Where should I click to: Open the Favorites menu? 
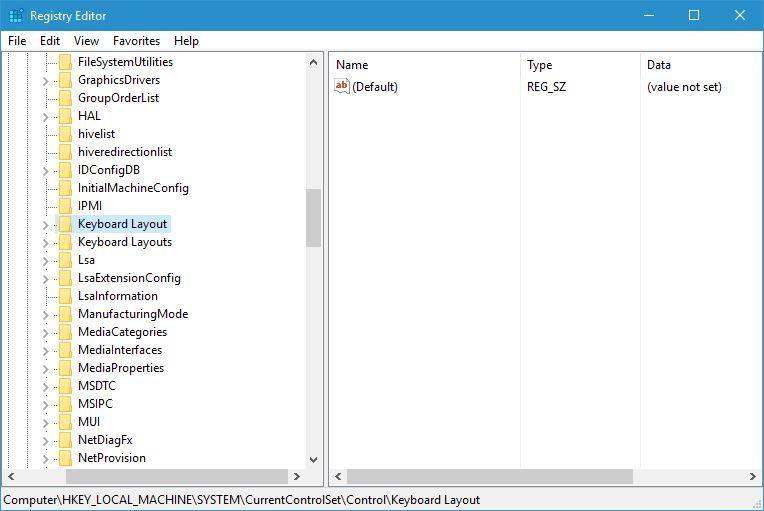click(x=136, y=41)
